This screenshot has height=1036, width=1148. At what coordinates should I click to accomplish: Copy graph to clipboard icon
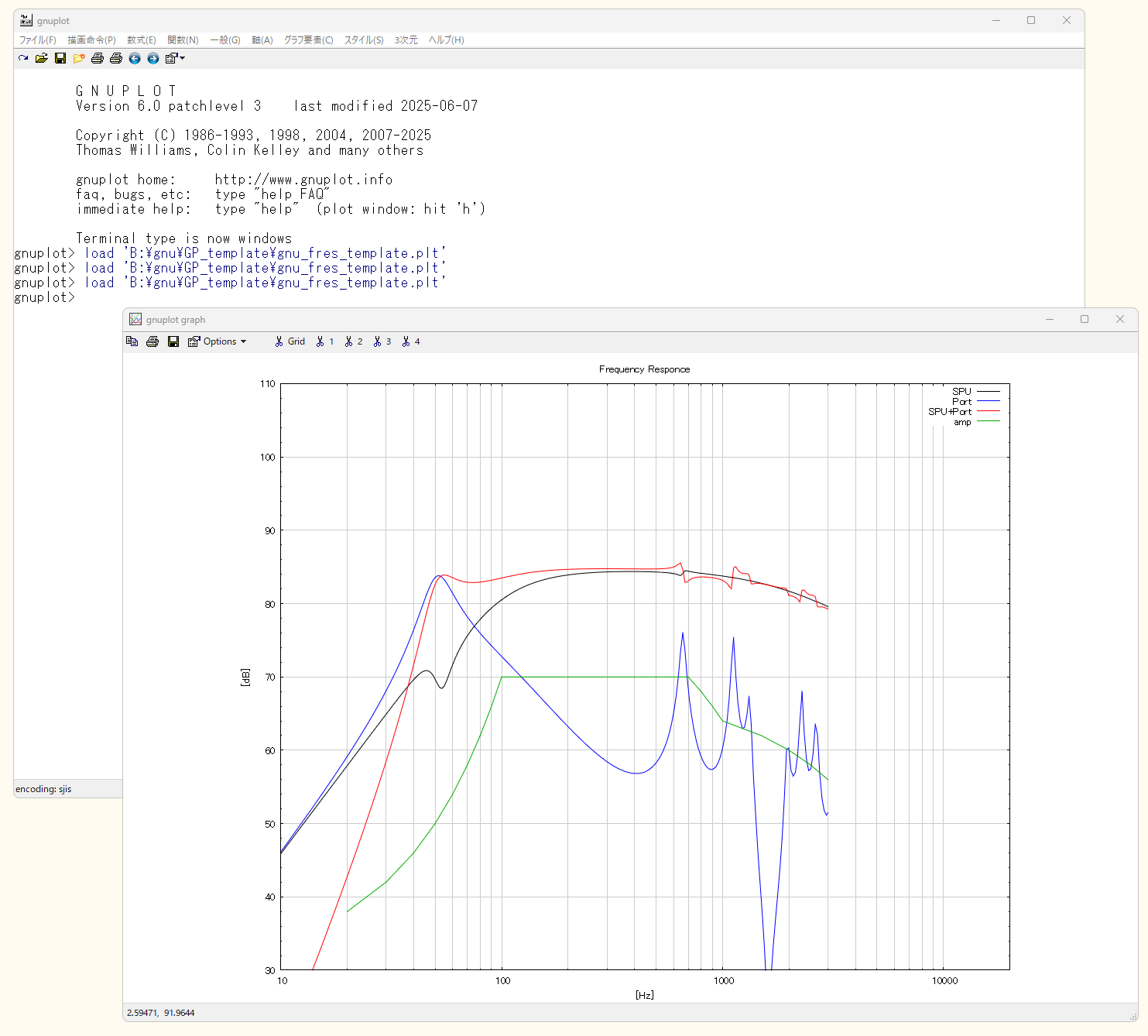click(x=132, y=341)
